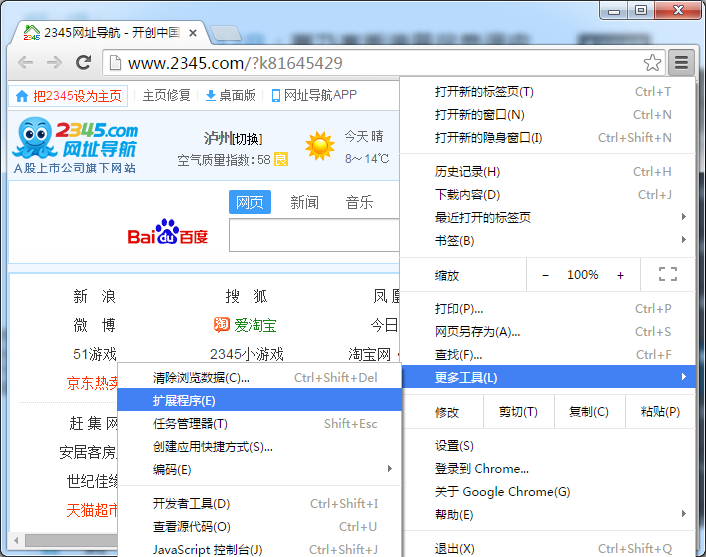Choose 关于 Google Chrome(G) item
This screenshot has width=706, height=557.
548,492
